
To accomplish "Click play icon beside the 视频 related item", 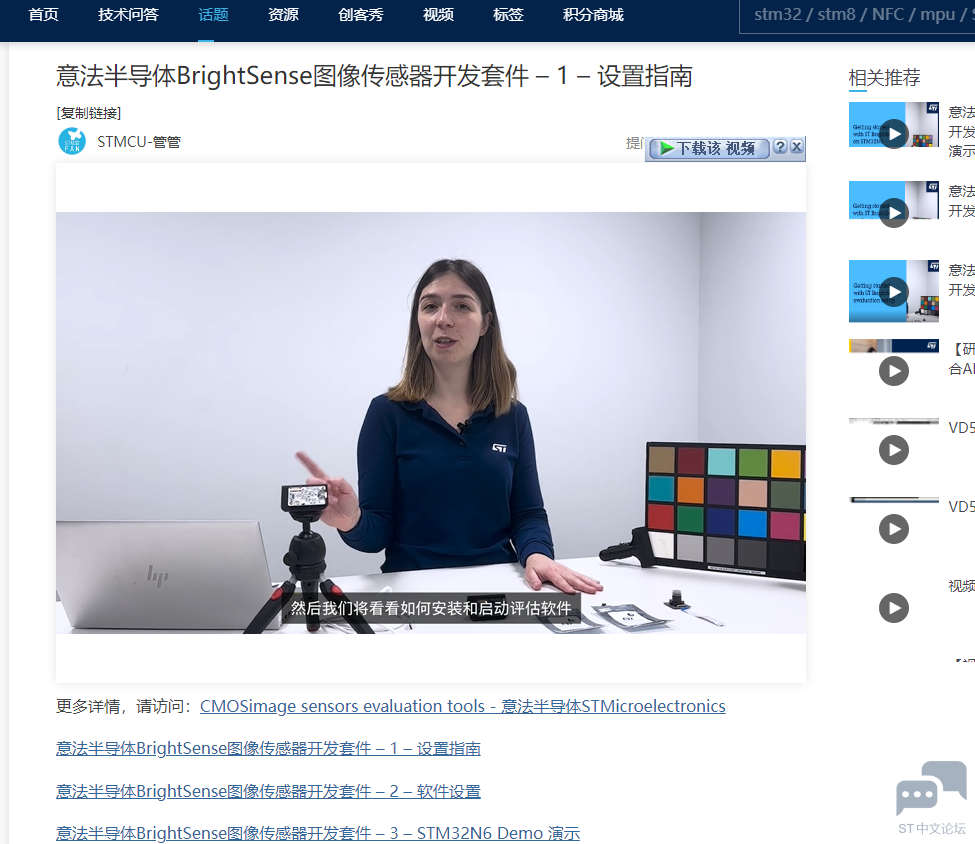I will point(894,608).
